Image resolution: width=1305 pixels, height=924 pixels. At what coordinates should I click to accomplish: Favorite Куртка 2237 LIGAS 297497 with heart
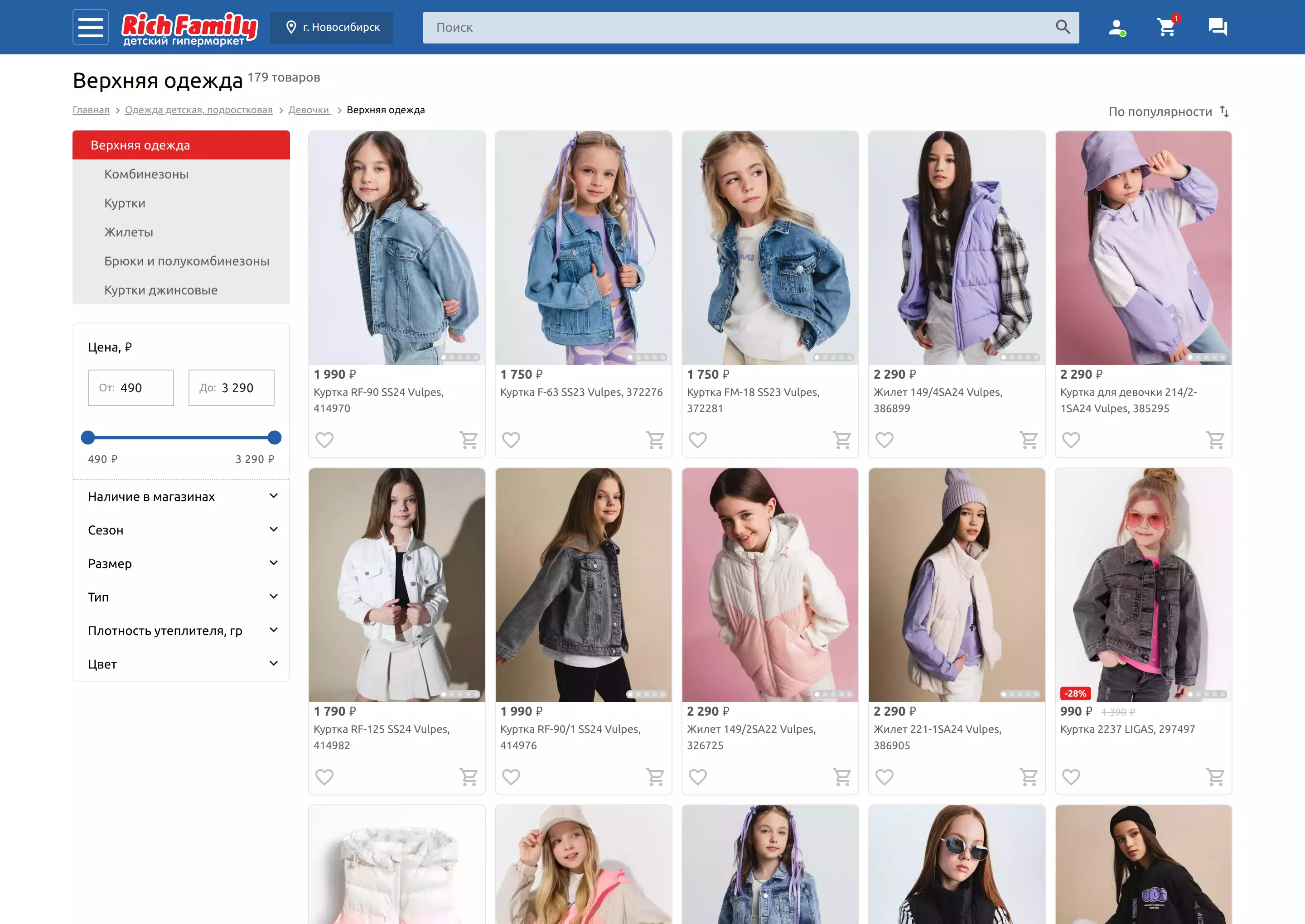click(x=1071, y=777)
